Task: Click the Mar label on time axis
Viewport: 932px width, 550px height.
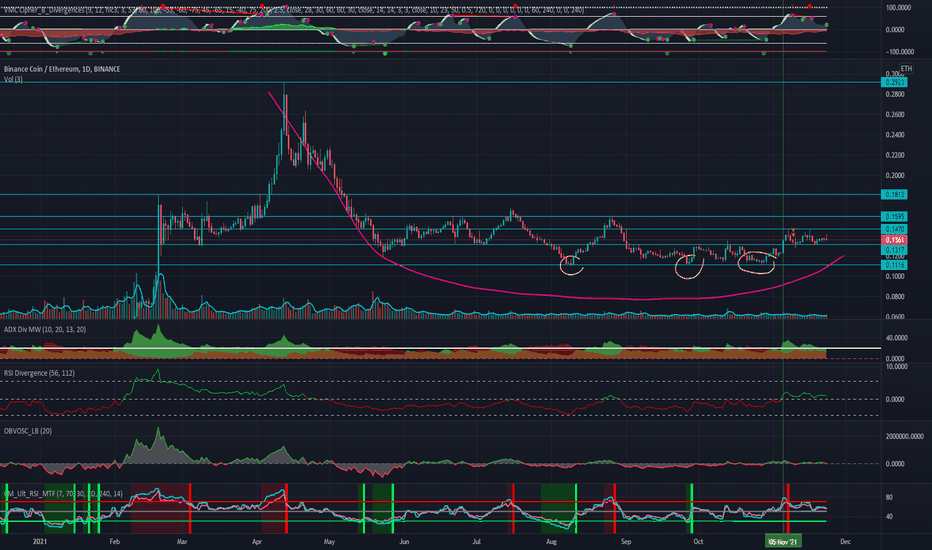Action: pos(182,542)
